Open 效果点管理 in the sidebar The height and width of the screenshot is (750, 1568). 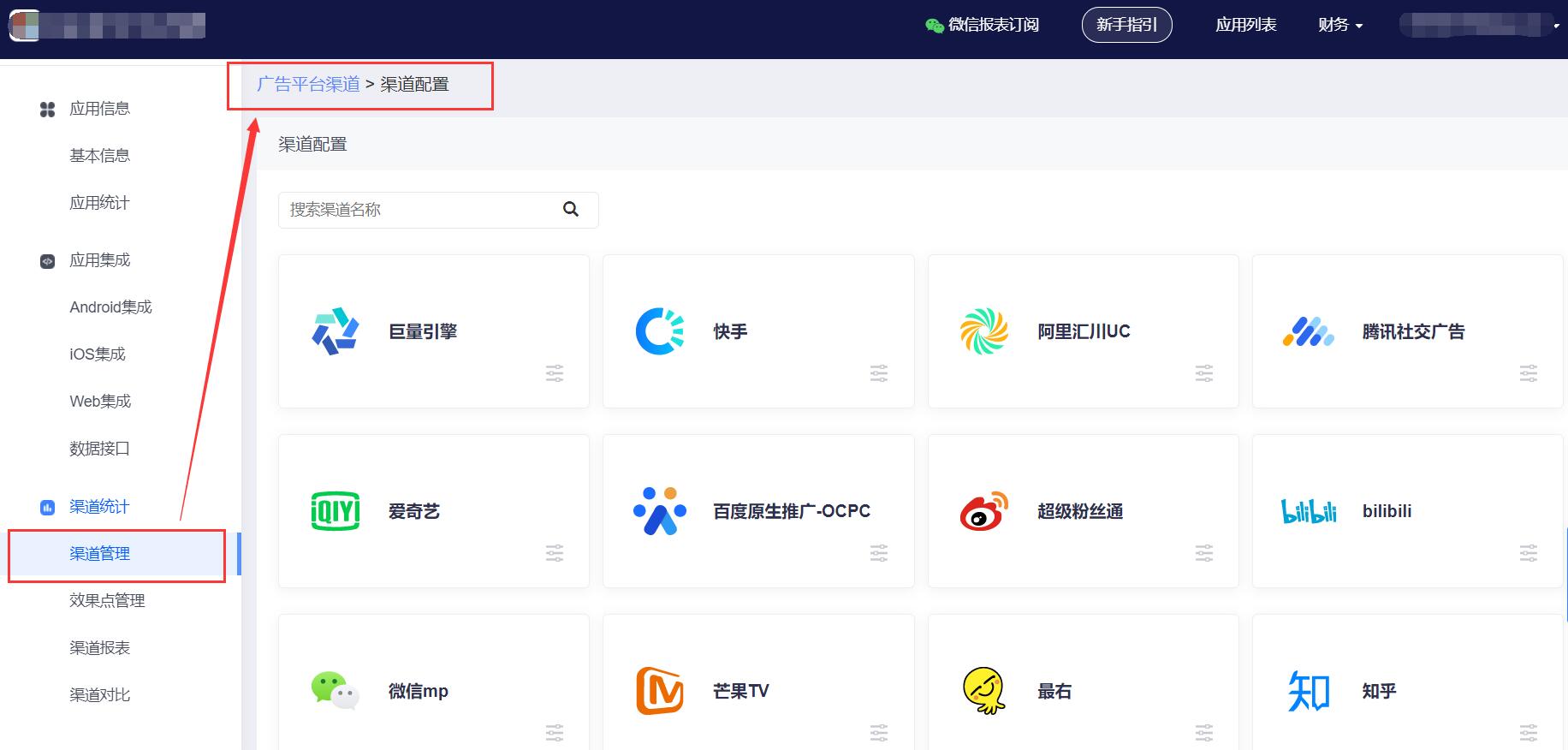click(x=107, y=601)
